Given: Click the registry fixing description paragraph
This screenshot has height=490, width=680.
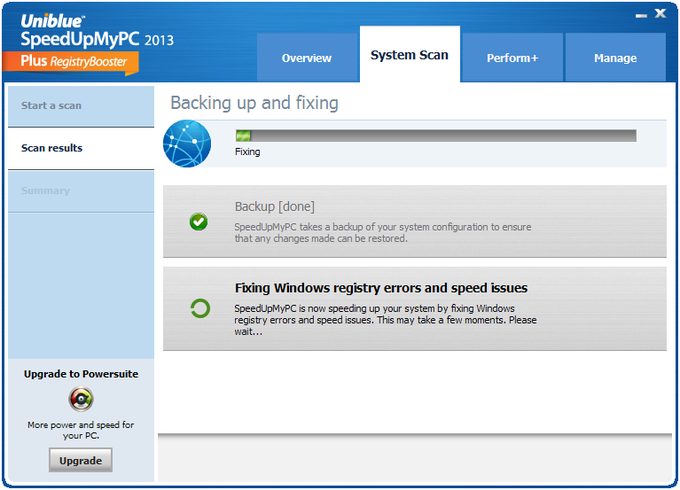Looking at the screenshot, I should tap(386, 320).
